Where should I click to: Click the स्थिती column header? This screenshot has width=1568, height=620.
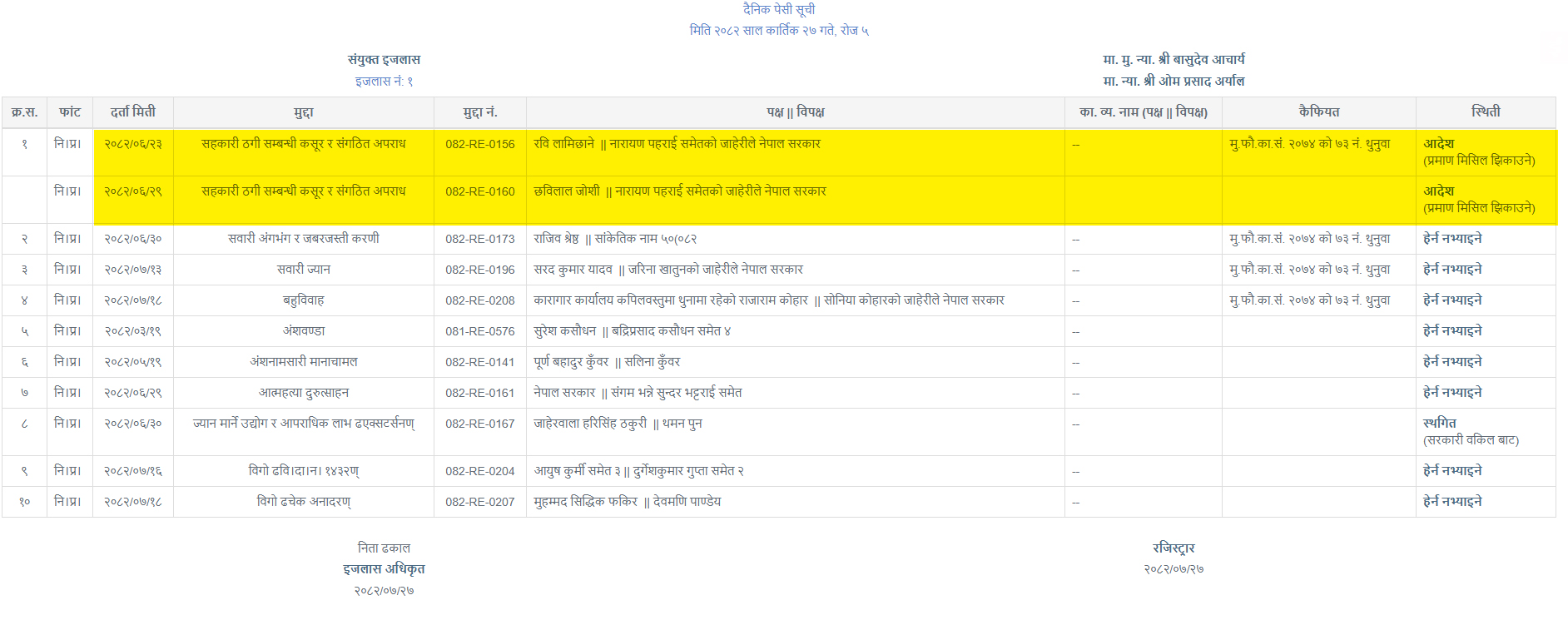(1485, 112)
